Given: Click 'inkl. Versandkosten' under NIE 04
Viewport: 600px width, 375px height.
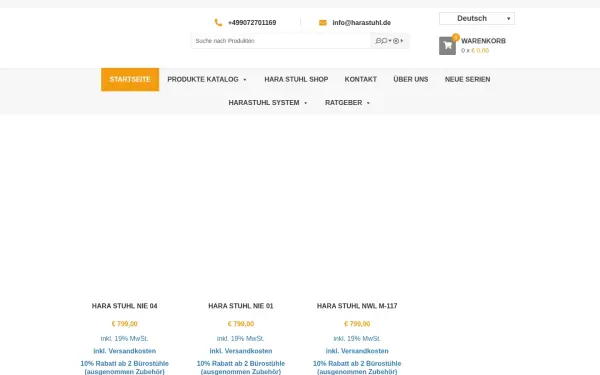Looking at the screenshot, I should [124, 351].
